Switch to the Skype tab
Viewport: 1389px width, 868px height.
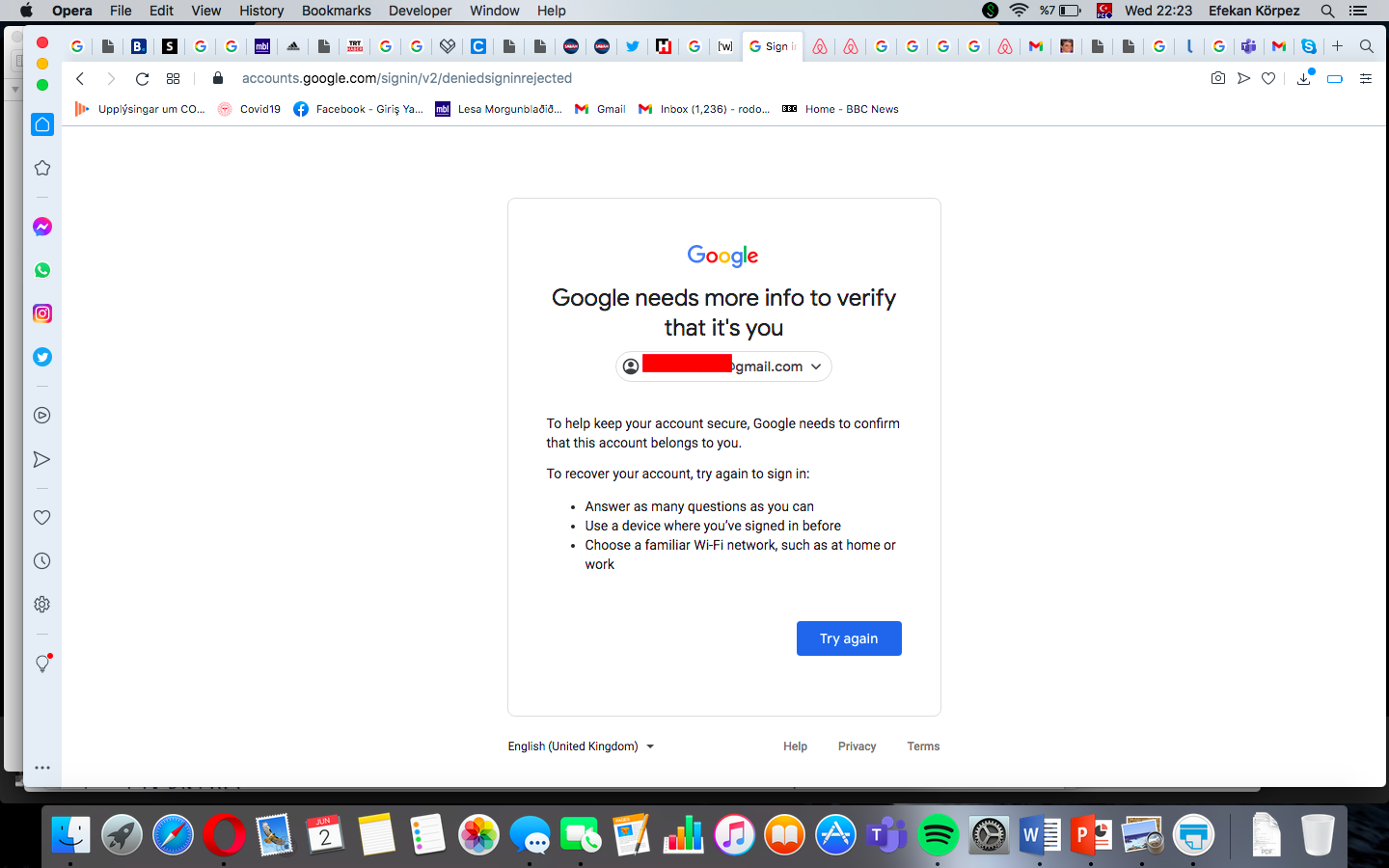coord(1309,46)
